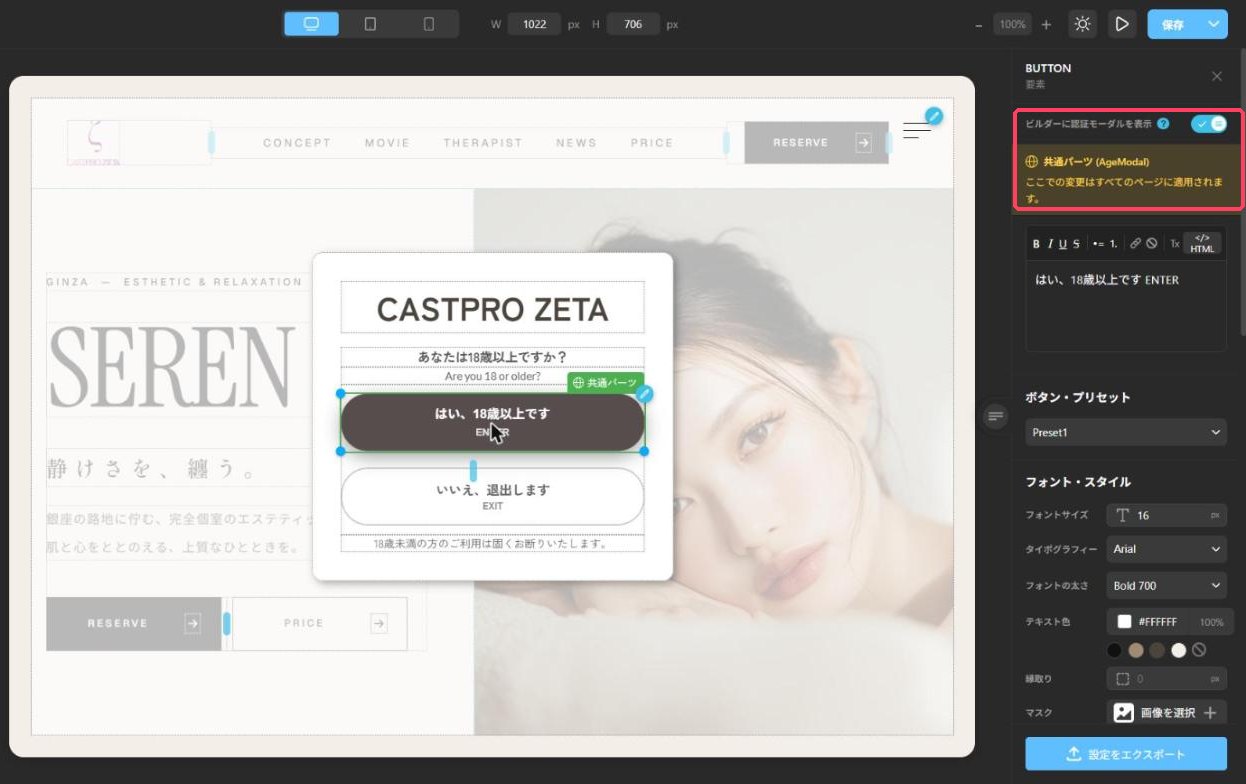
Task: Open the #FFFFFF text color swatch
Action: pyautogui.click(x=1124, y=622)
